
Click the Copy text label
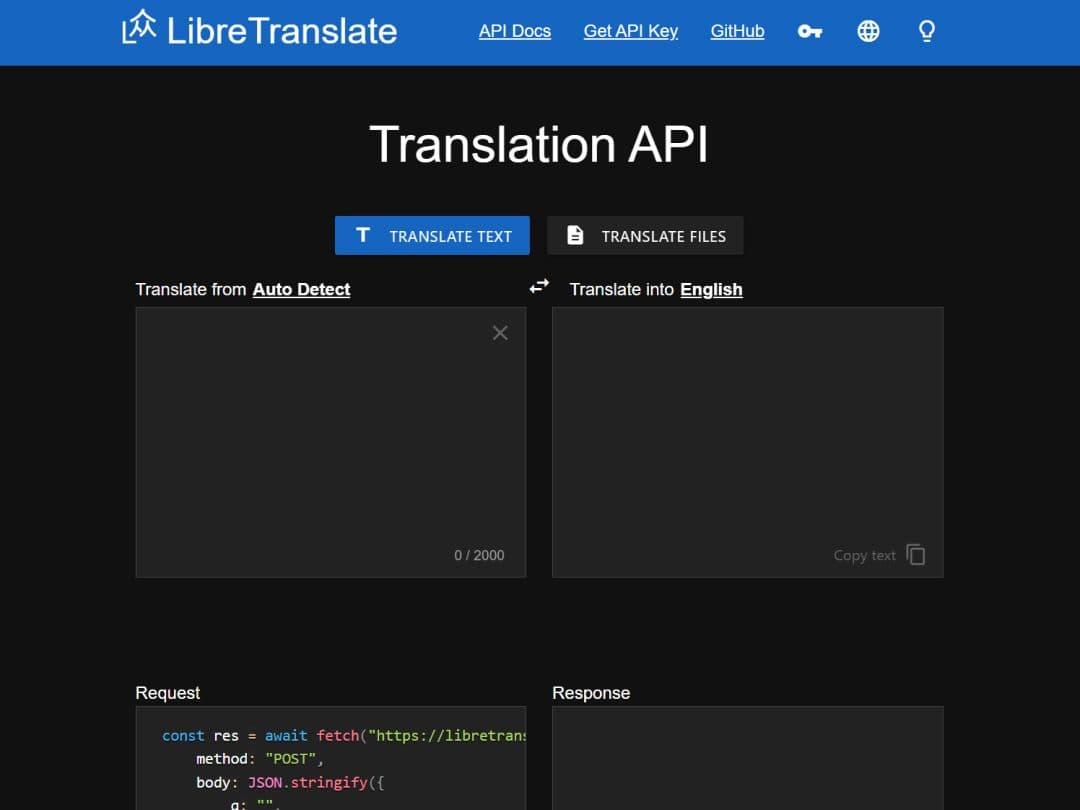pos(864,555)
